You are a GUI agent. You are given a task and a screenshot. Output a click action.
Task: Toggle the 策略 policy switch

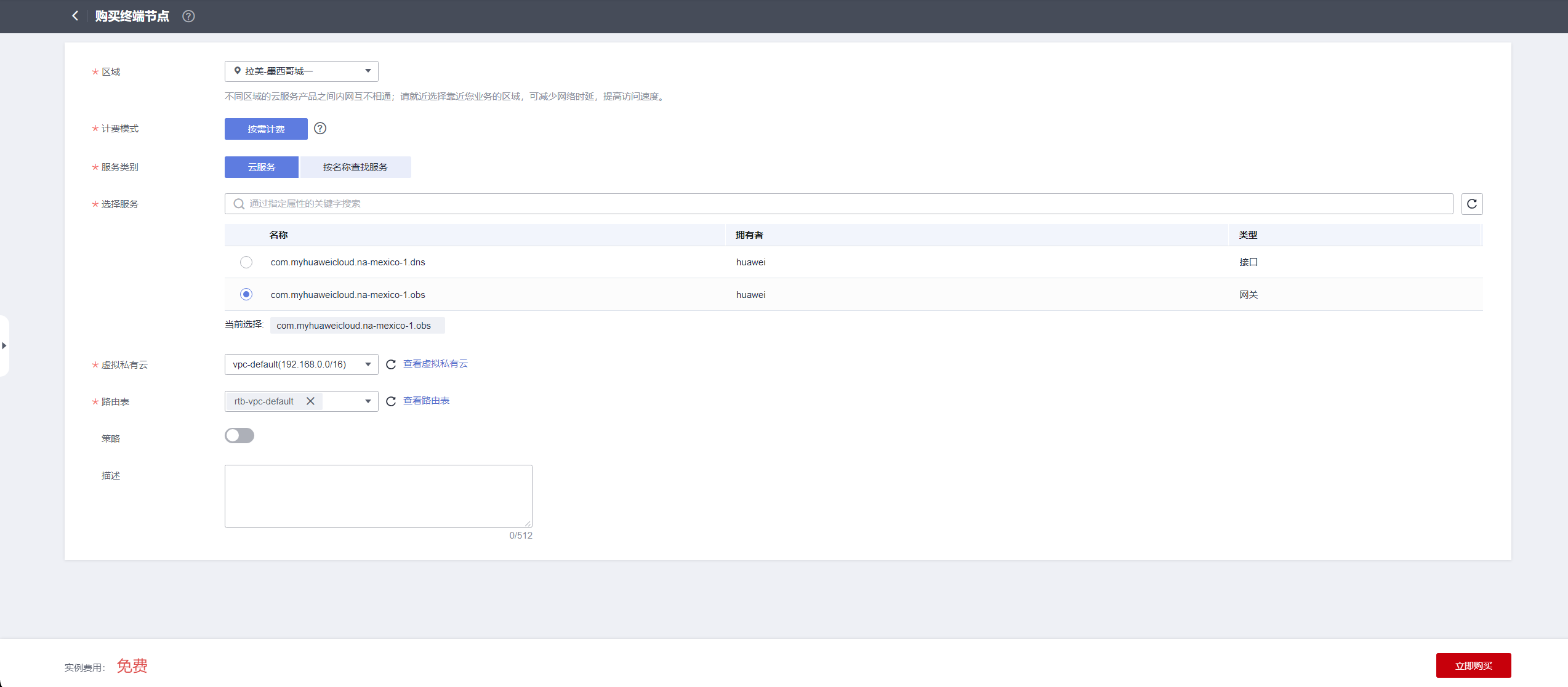pos(239,436)
